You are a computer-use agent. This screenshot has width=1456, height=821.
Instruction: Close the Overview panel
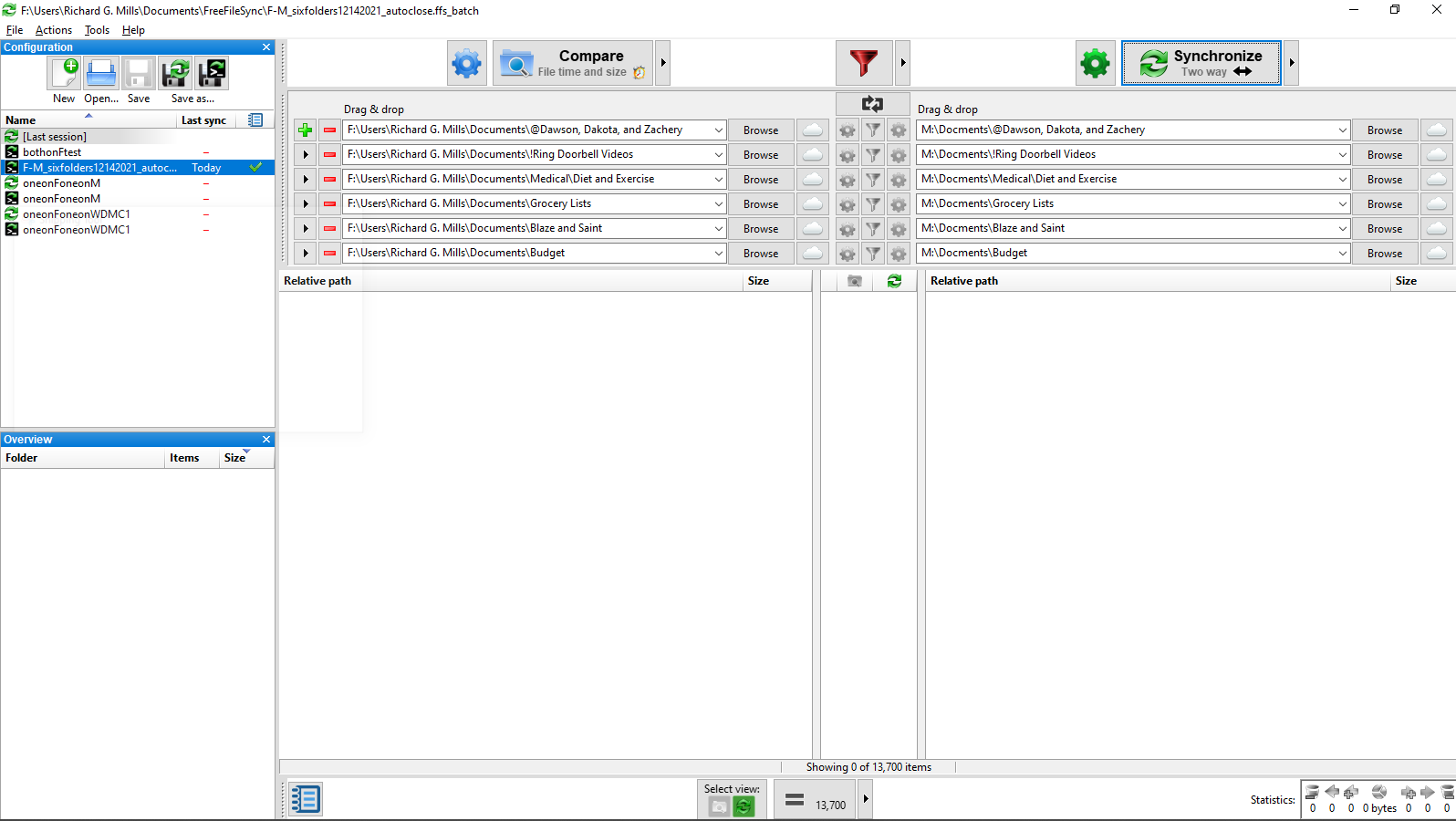click(266, 440)
